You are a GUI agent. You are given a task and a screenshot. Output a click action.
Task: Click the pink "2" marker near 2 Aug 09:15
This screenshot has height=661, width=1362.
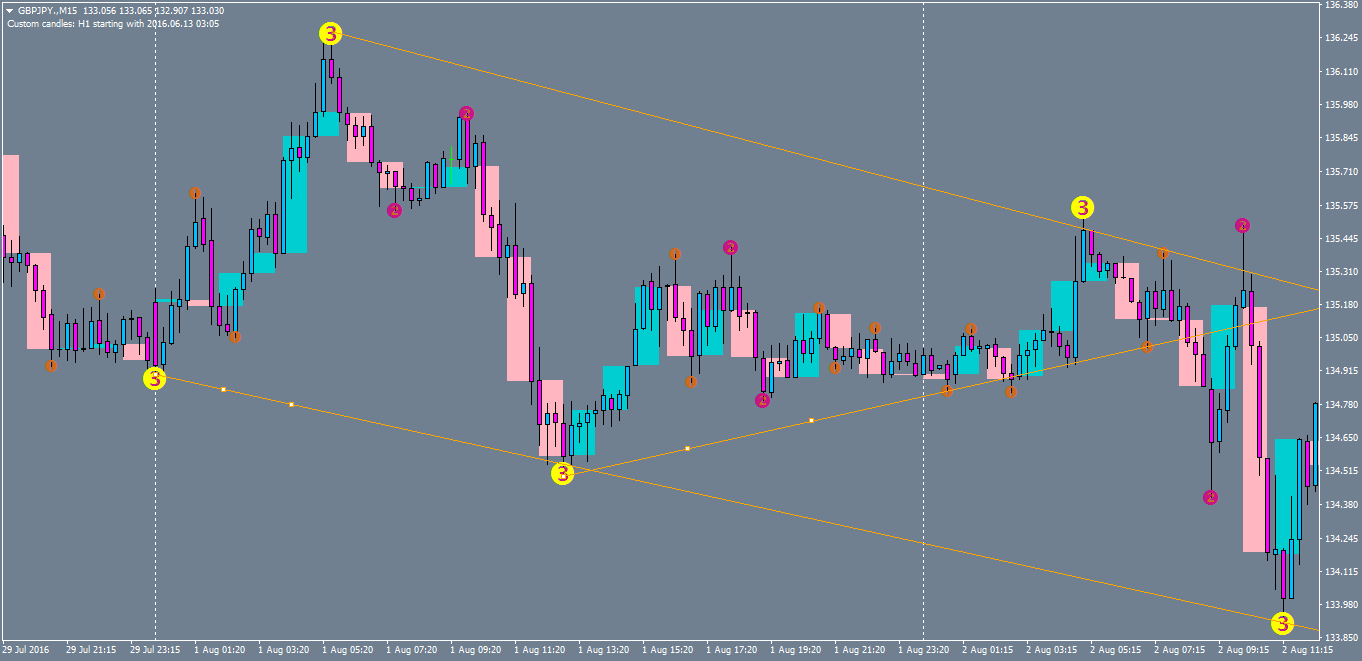click(x=1242, y=226)
